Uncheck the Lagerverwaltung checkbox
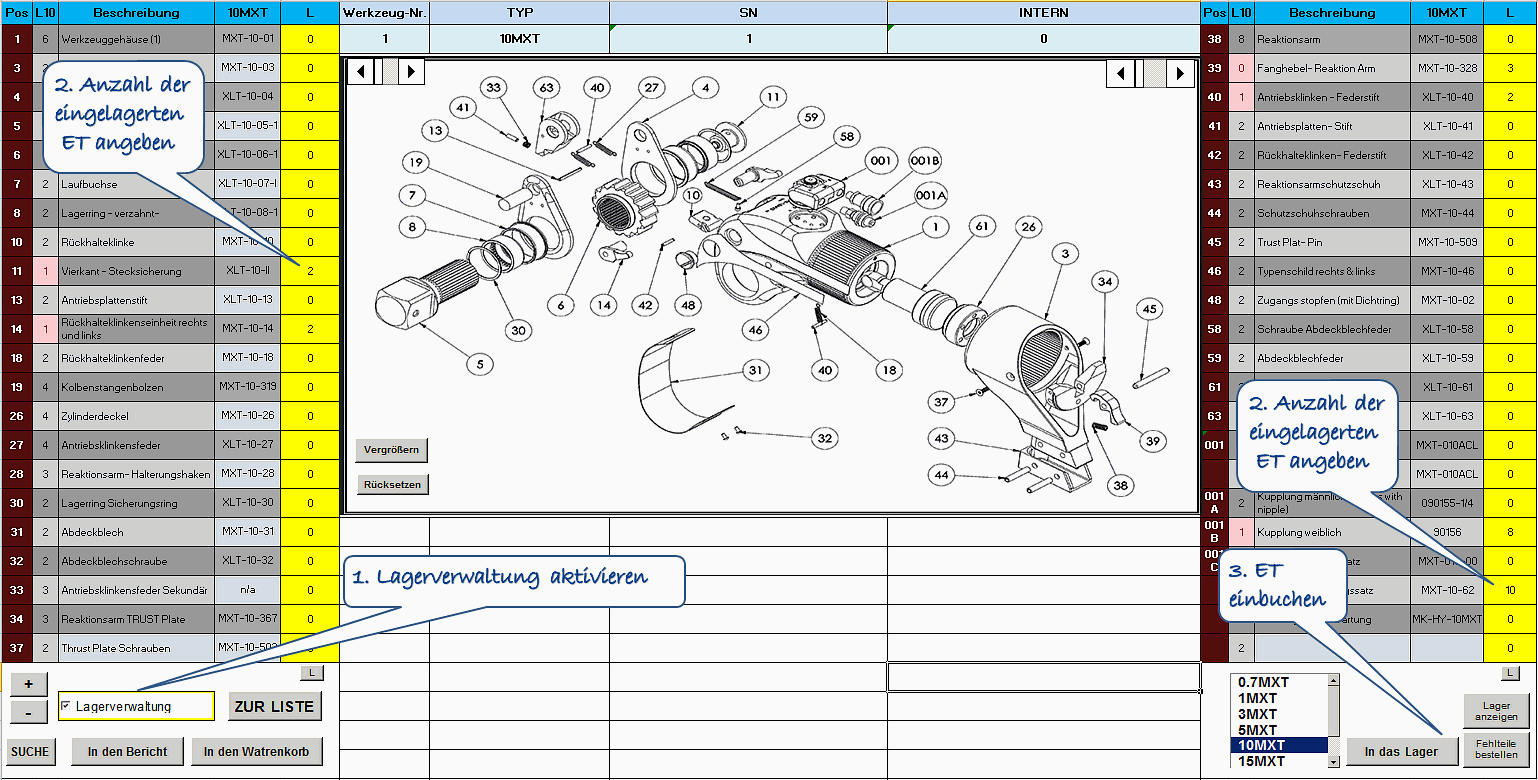 [66, 707]
